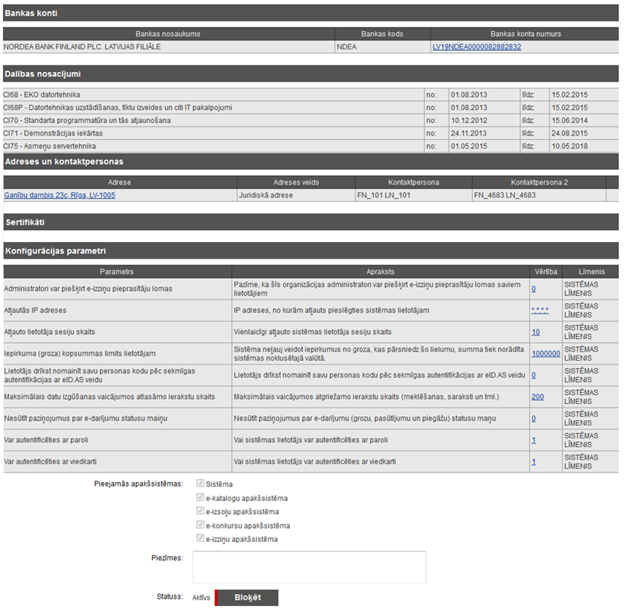
Task: Open value for Var autentificēties ar viedkarti
Action: [534, 461]
